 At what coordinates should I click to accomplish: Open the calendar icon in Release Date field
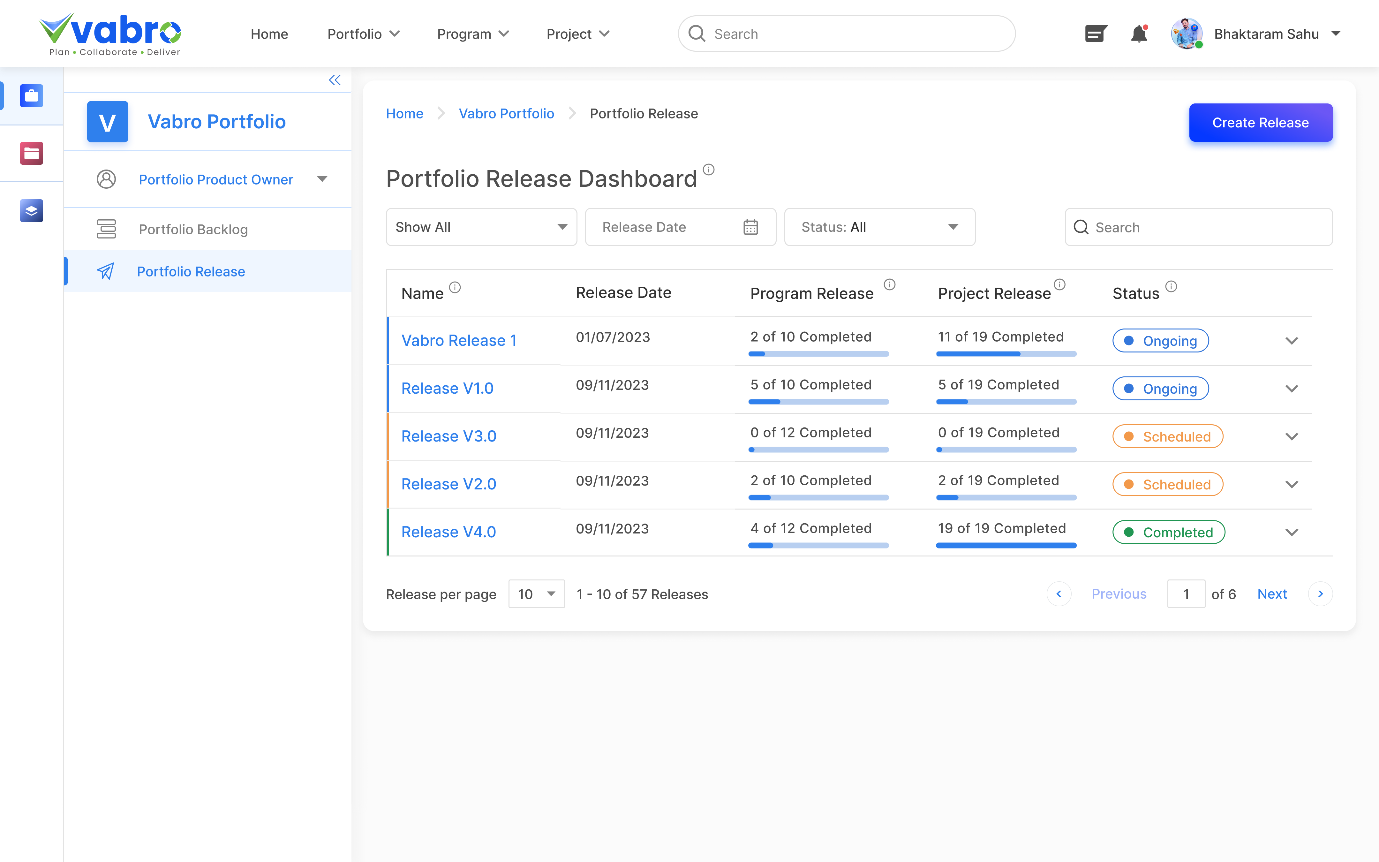[x=751, y=227]
